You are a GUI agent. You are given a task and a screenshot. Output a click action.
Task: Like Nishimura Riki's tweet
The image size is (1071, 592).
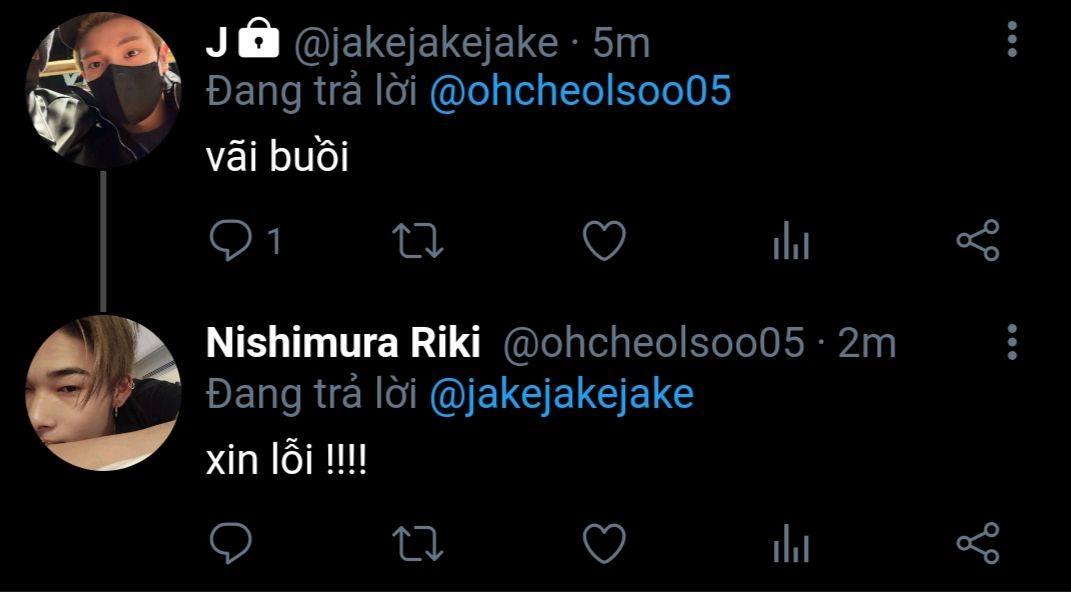[604, 544]
